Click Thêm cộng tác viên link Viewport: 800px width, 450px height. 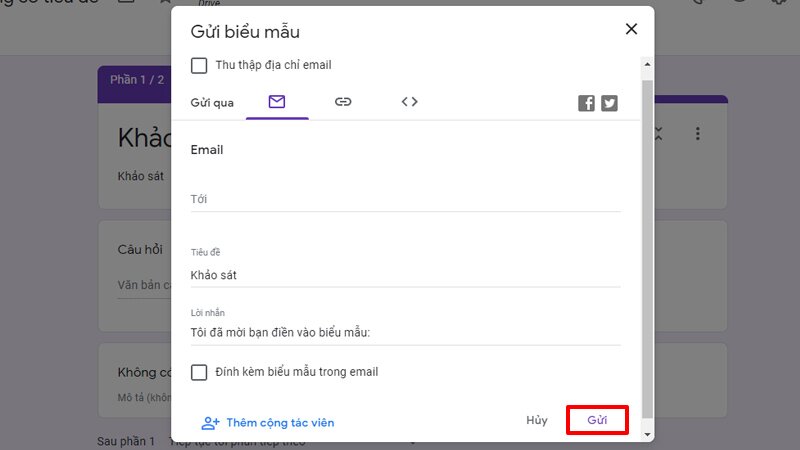click(x=280, y=423)
